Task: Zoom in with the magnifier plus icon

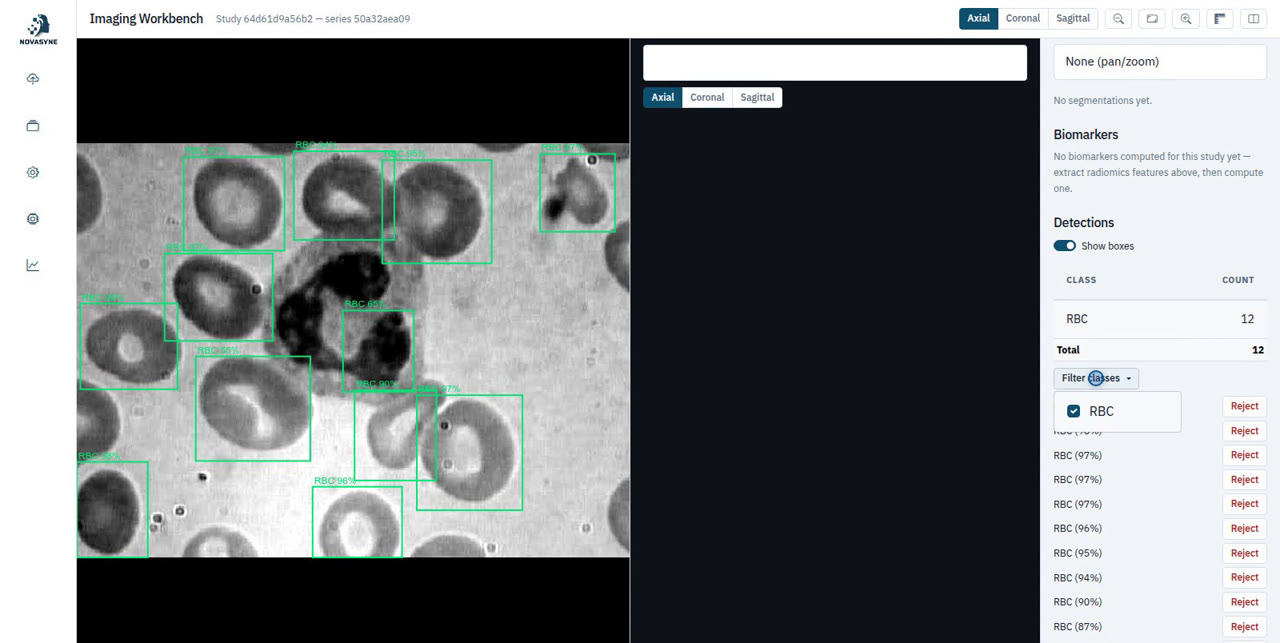Action: coord(1186,19)
